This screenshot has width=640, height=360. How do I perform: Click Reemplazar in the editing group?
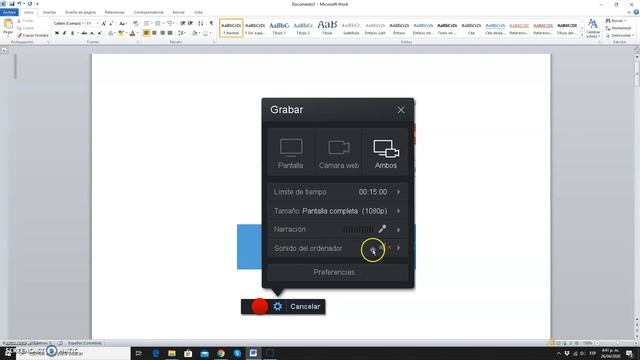click(x=618, y=28)
